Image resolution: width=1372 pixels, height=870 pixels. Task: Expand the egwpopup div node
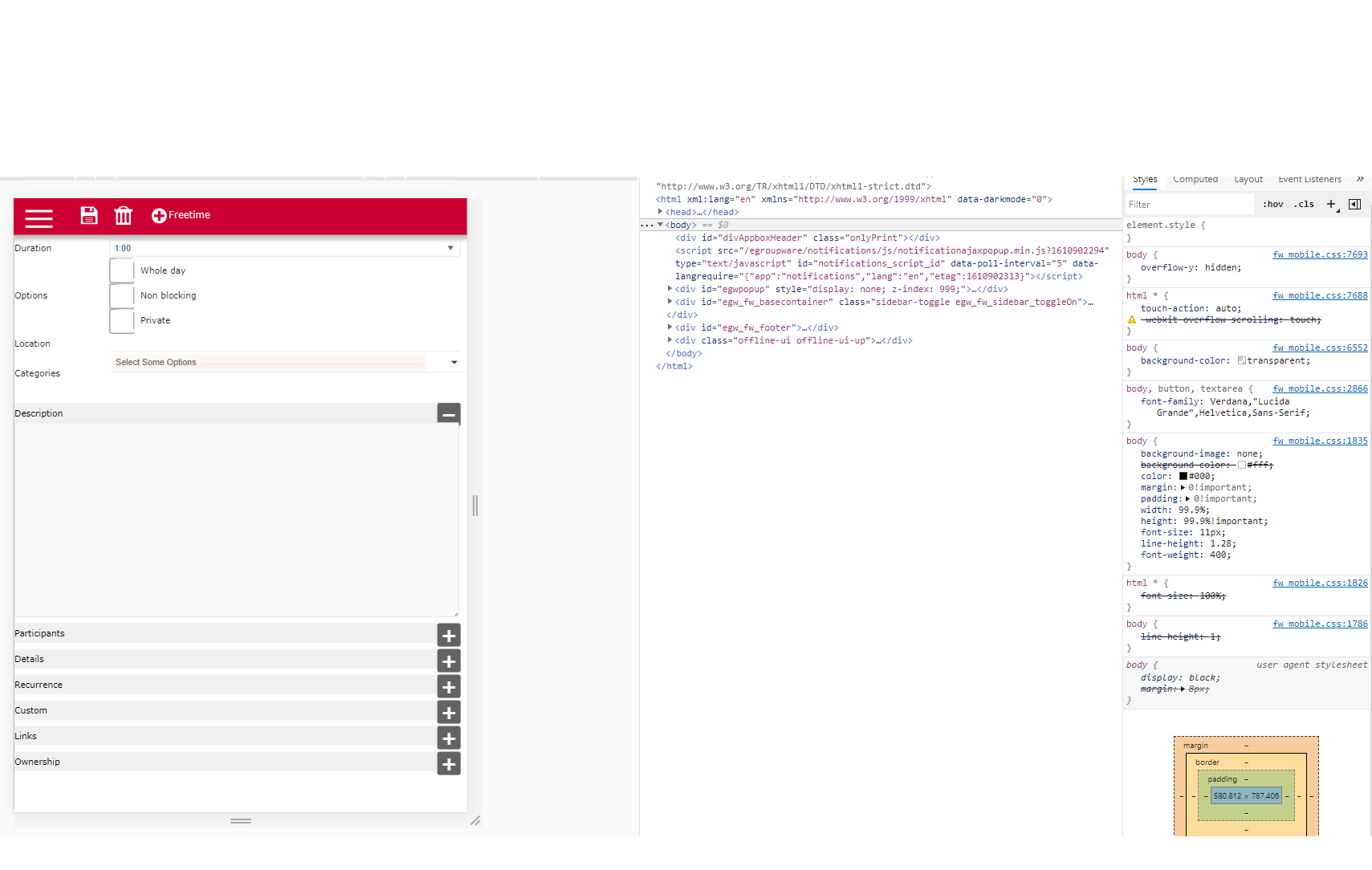[670, 289]
